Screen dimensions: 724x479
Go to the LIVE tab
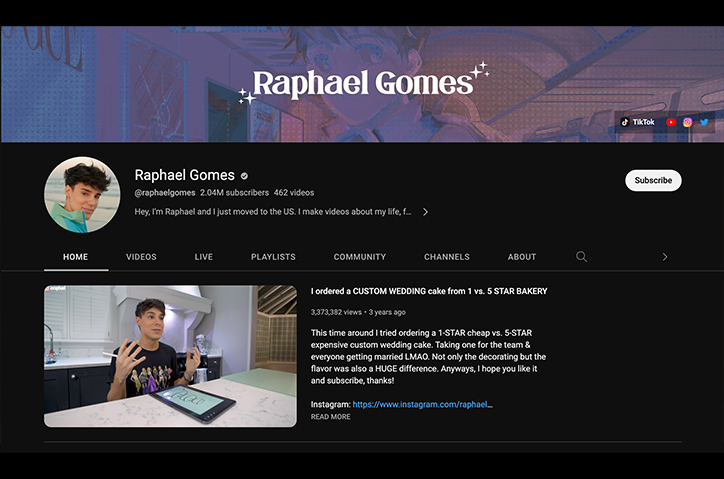pos(204,257)
